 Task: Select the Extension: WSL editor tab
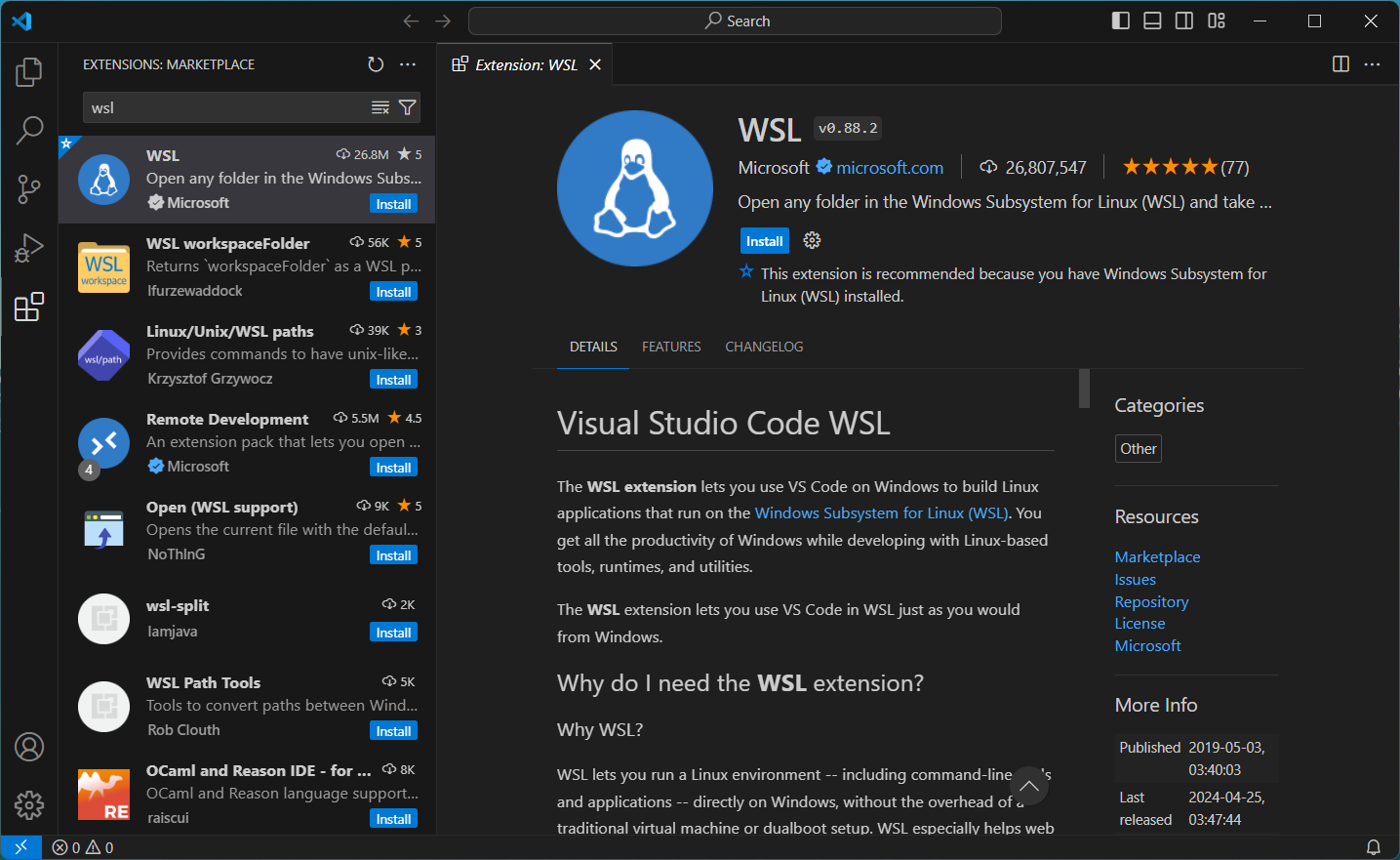coord(525,64)
